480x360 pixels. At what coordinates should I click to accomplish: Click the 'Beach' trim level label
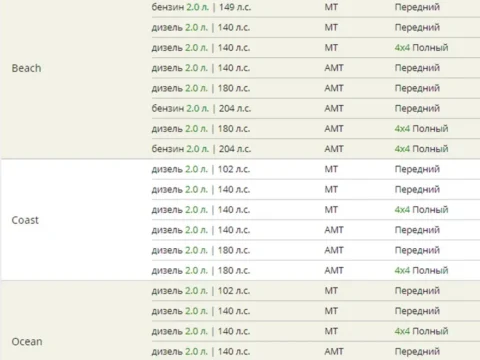coord(26,68)
